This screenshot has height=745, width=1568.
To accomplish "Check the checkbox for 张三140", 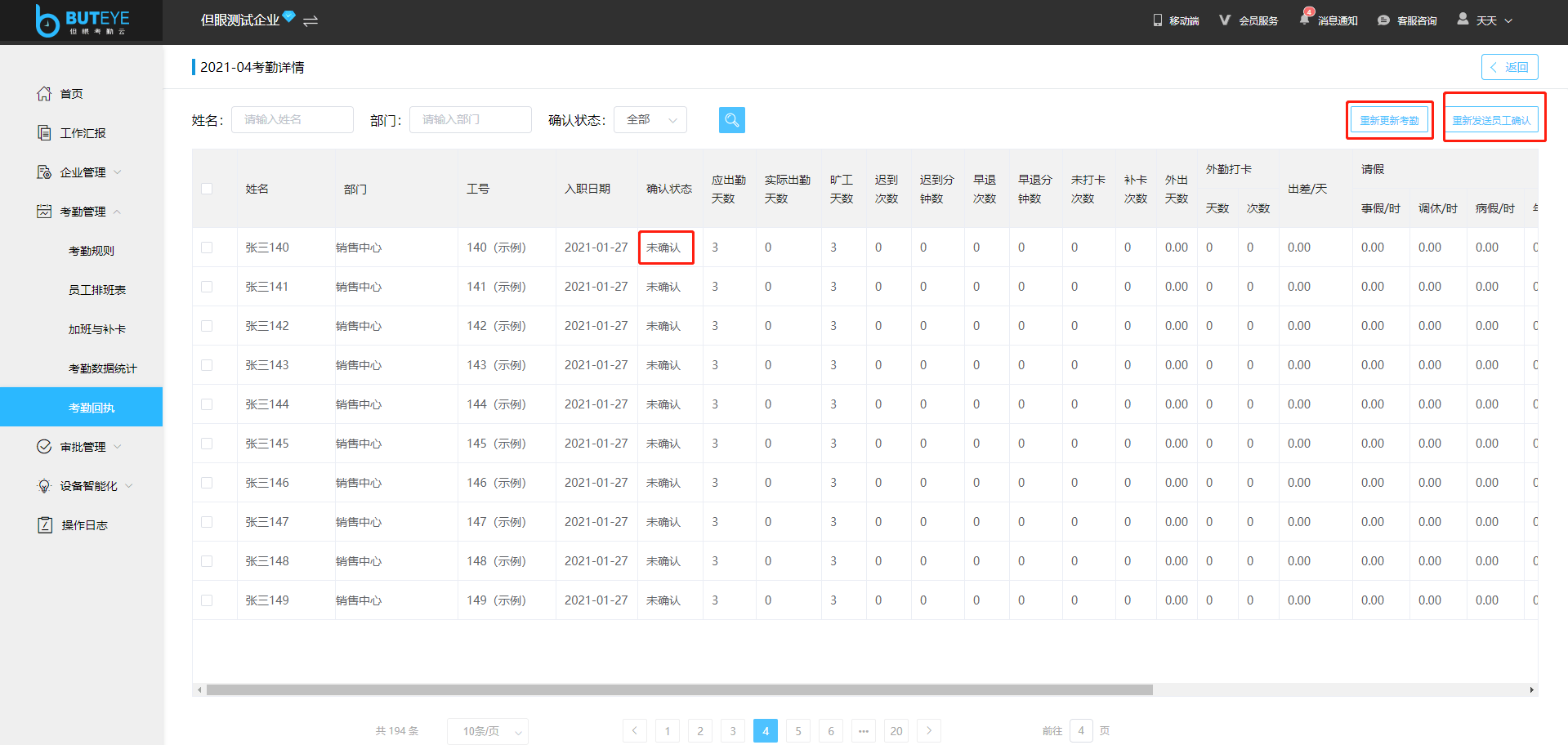I will 207,247.
